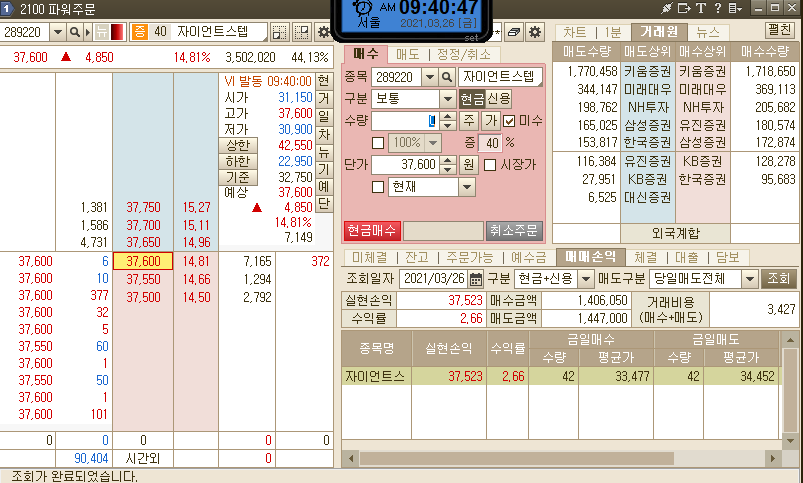Click the T font size icon in title bar
This screenshot has width=803, height=483.
tap(701, 8)
